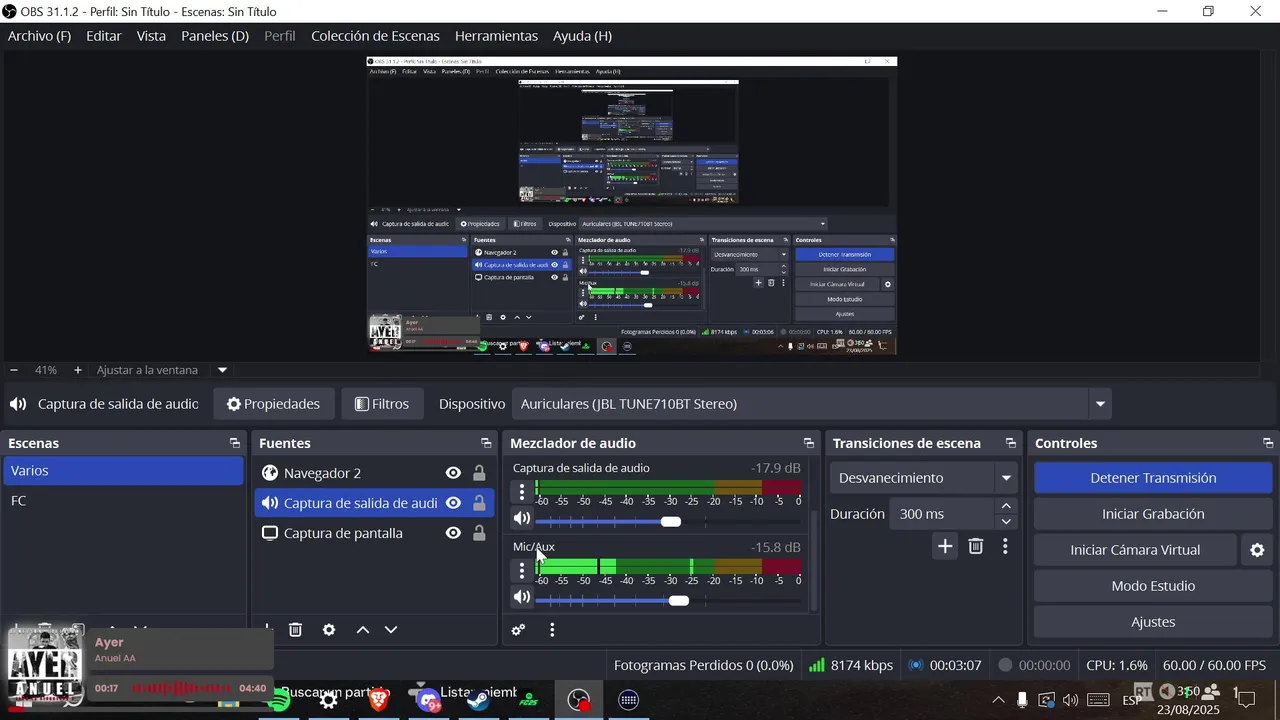This screenshot has height=720, width=1280.
Task: Open Propiedades of the selected source
Action: [x=273, y=404]
